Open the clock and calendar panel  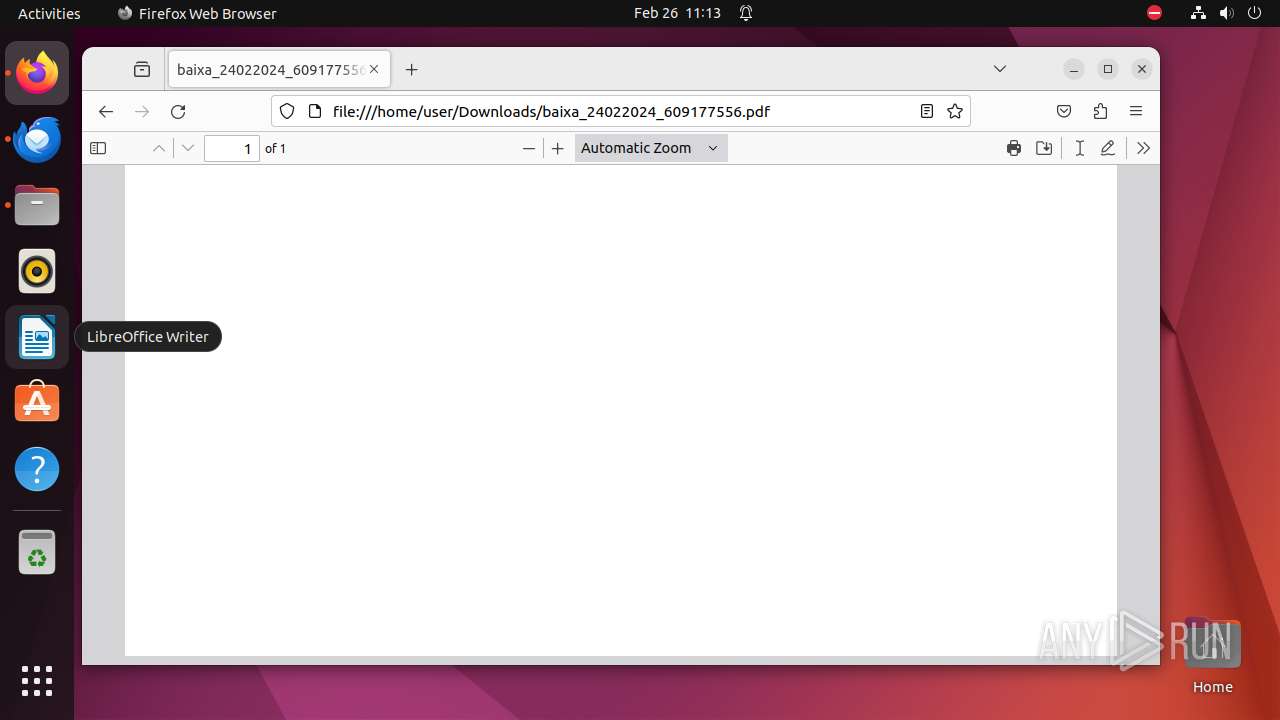[x=677, y=13]
